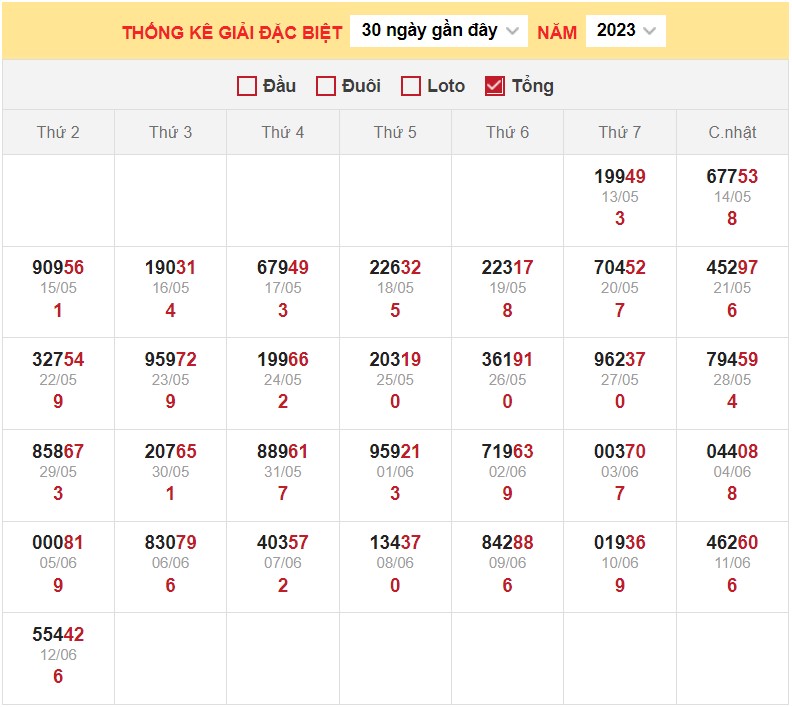
Task: Select the C.nhật column header
Action: coord(732,132)
